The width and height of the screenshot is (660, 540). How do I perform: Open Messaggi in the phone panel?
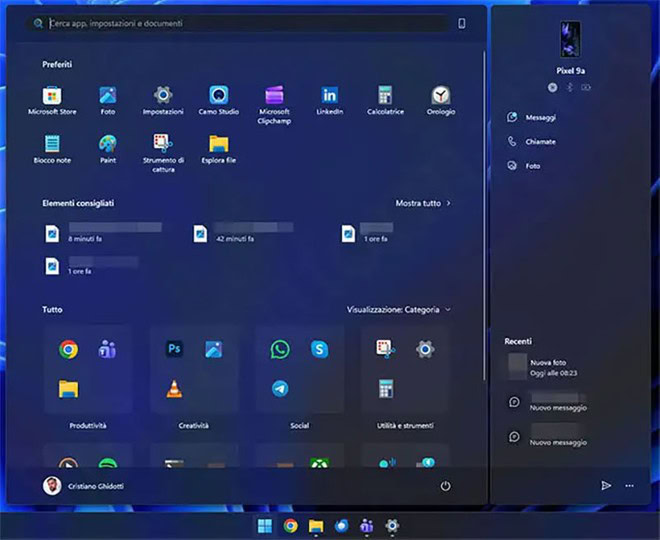(x=531, y=117)
